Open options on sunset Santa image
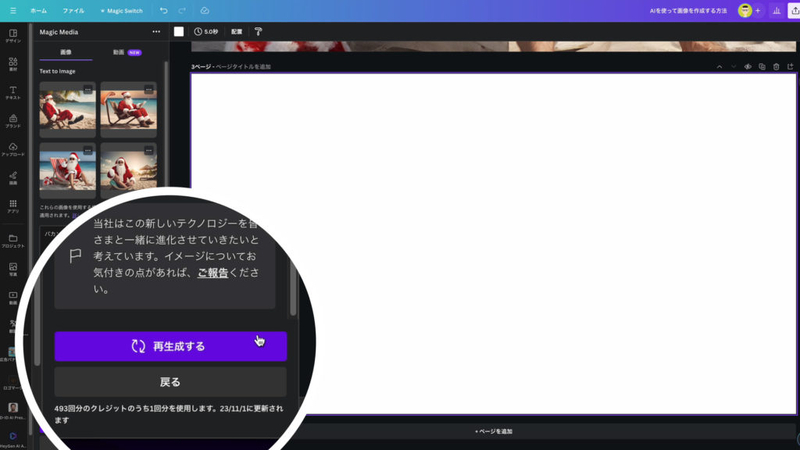This screenshot has width=800, height=450. pyautogui.click(x=148, y=151)
